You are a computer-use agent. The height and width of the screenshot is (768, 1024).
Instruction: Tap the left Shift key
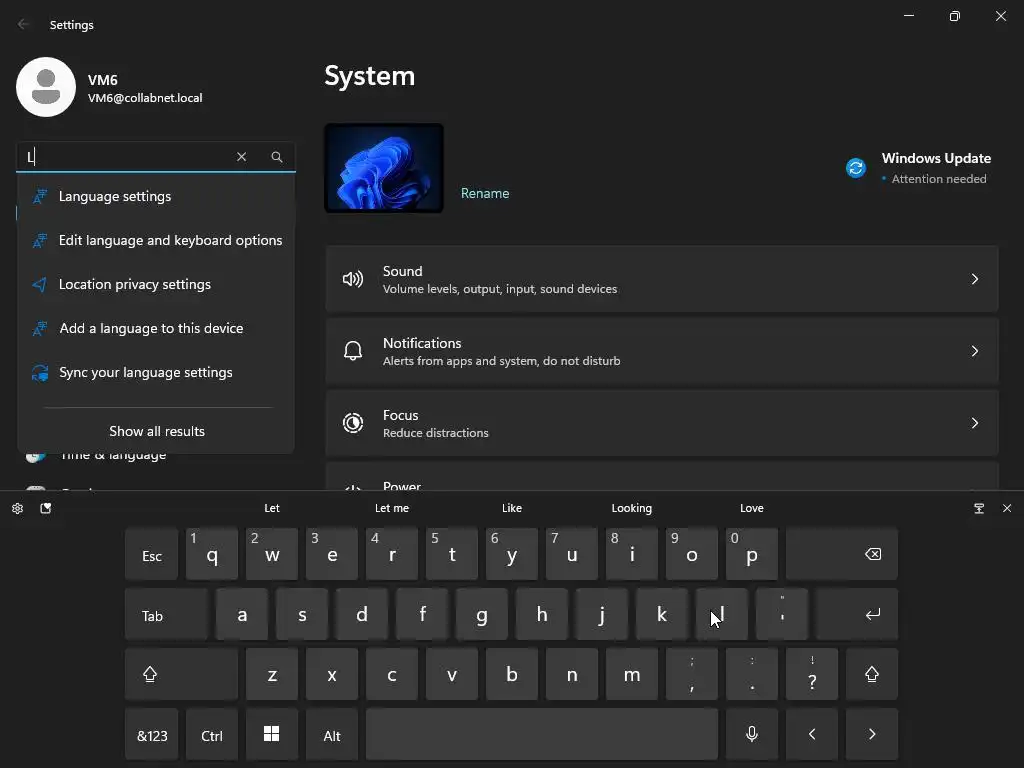[x=182, y=675]
